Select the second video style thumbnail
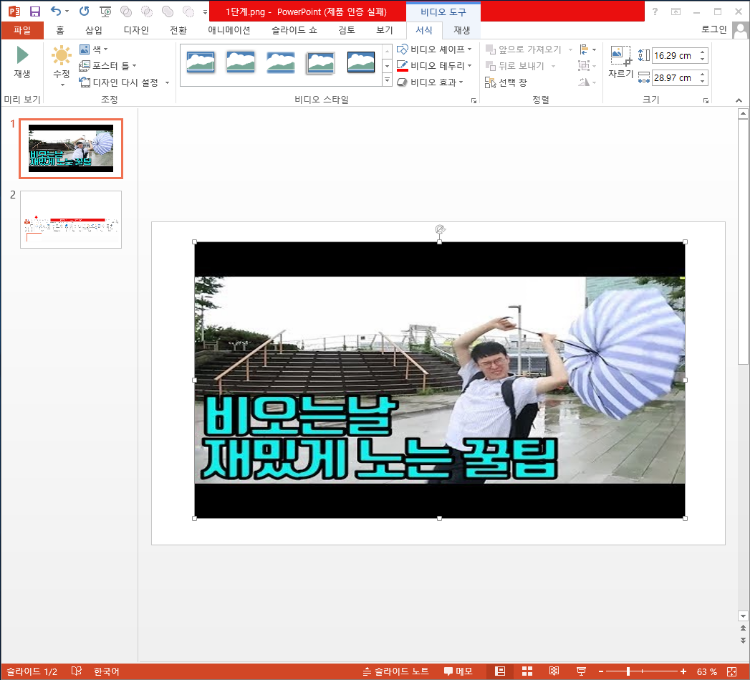The width and height of the screenshot is (750, 680). [x=241, y=62]
